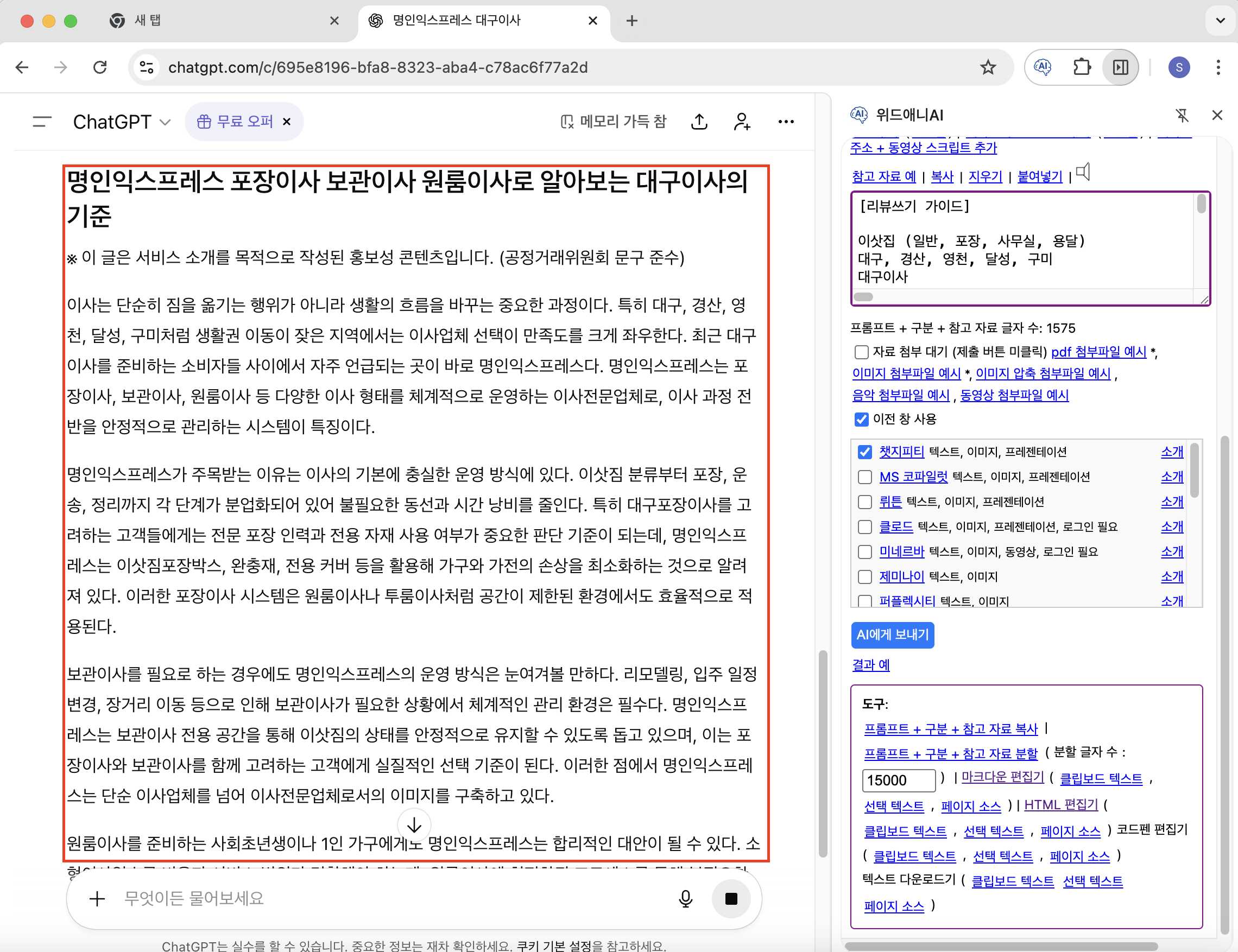Click the share upload icon in ChatGPT header
The width and height of the screenshot is (1238, 952).
[x=699, y=121]
